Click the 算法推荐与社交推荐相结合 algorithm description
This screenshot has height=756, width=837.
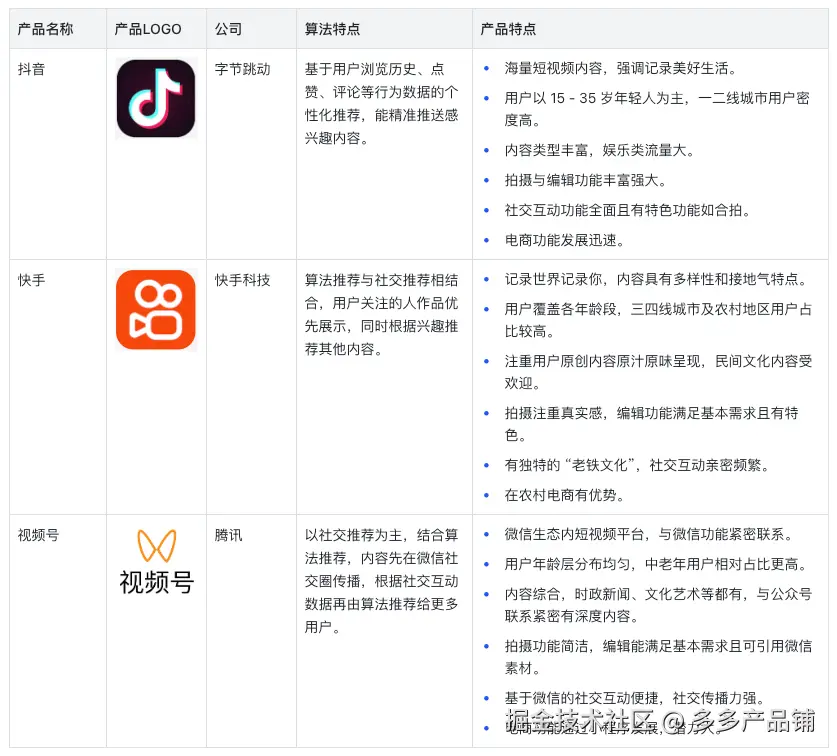pos(382,314)
